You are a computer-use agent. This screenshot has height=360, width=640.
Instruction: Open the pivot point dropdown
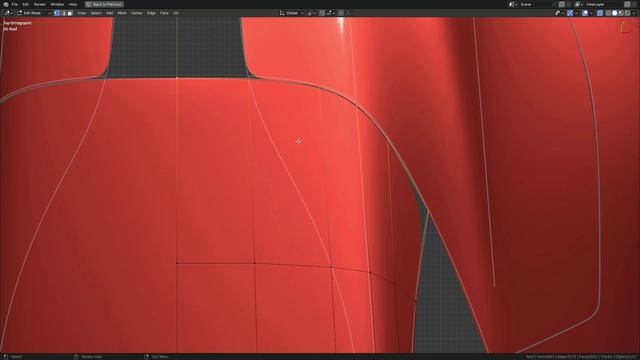pyautogui.click(x=311, y=13)
